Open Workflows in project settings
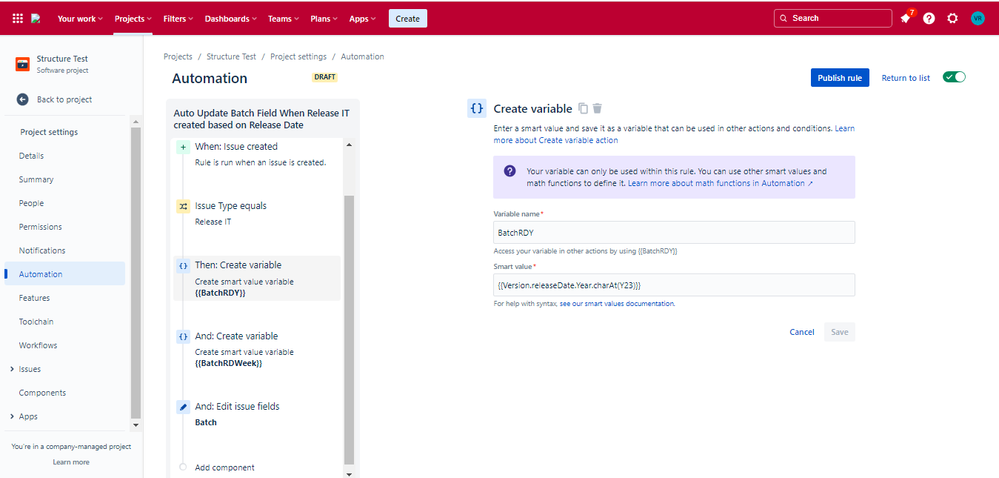Image resolution: width=999 pixels, height=478 pixels. coord(38,345)
